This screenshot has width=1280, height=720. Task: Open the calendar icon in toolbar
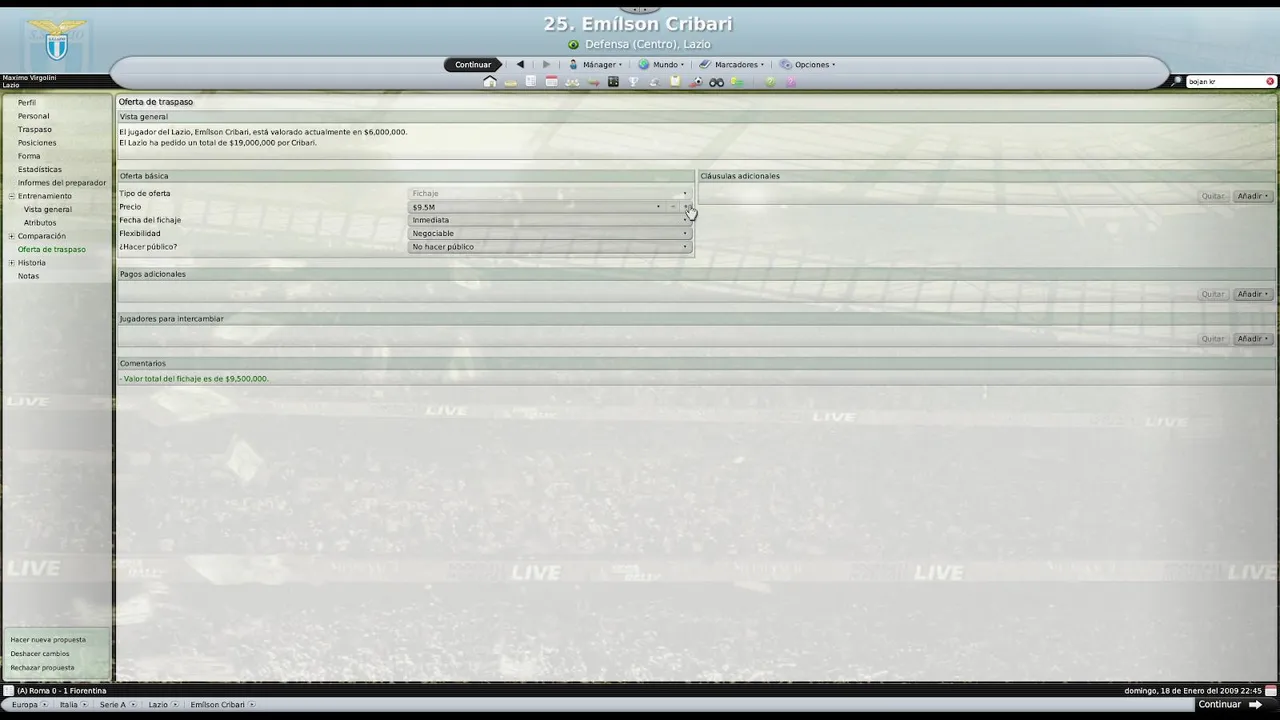point(551,82)
